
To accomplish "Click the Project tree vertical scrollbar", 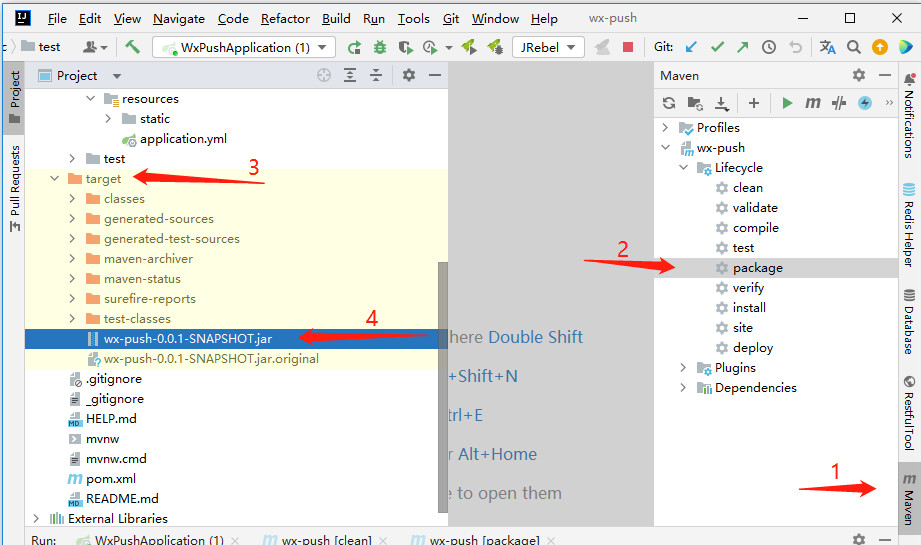I will pyautogui.click(x=443, y=388).
